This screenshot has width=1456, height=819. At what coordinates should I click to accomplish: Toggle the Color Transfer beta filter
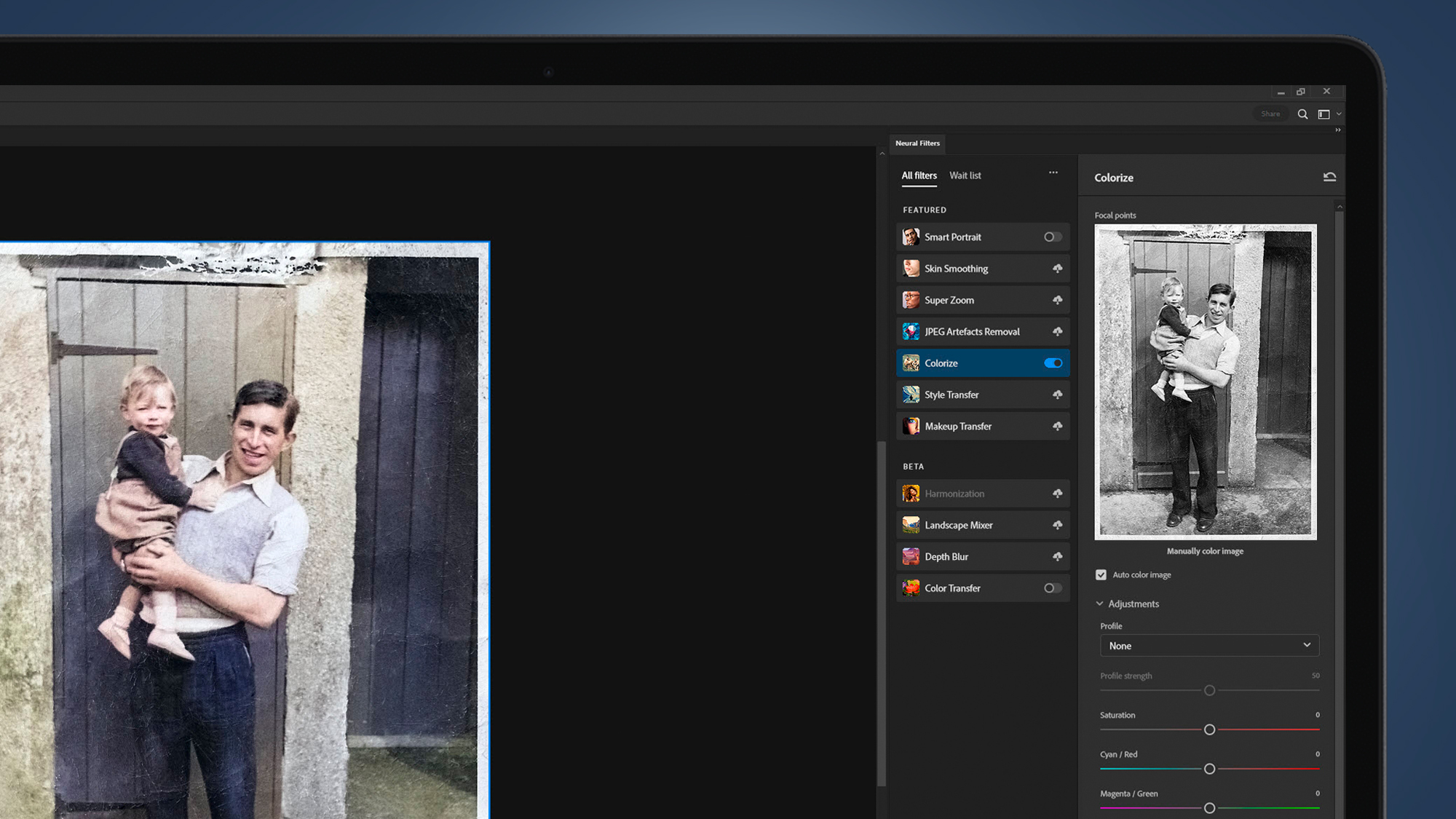(1051, 588)
